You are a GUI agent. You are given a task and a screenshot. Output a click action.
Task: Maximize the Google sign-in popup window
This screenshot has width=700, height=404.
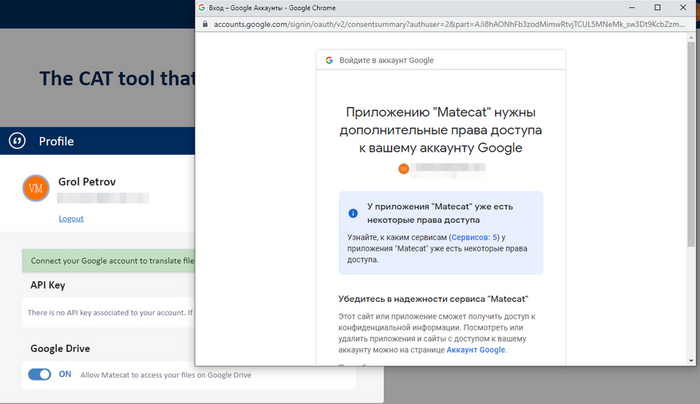pyautogui.click(x=656, y=7)
